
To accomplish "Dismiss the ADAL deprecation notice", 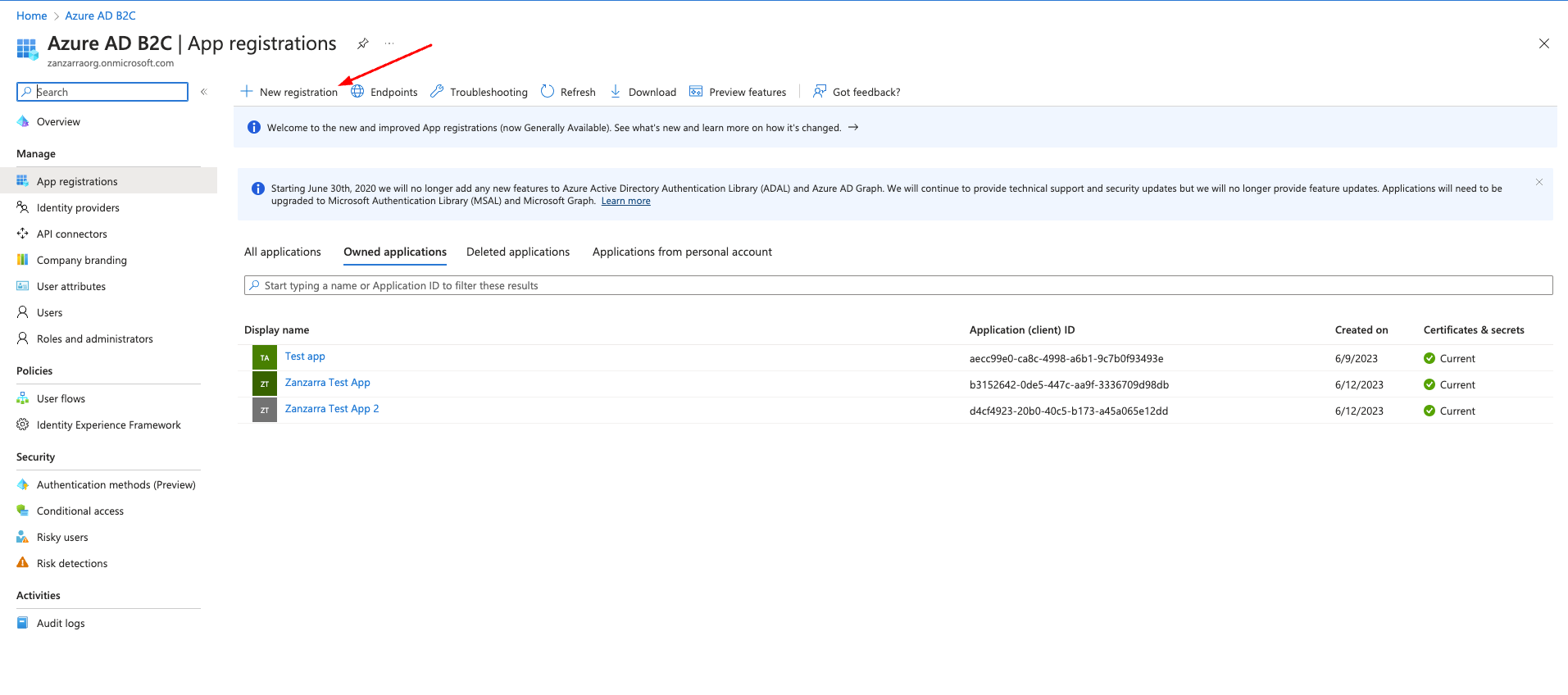I will coord(1539,182).
